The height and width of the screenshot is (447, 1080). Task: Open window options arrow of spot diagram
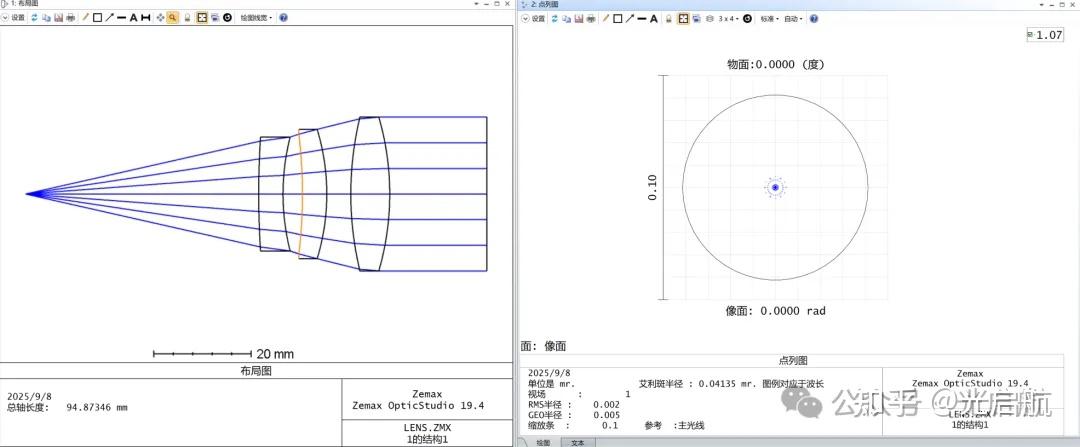[x=1039, y=4]
